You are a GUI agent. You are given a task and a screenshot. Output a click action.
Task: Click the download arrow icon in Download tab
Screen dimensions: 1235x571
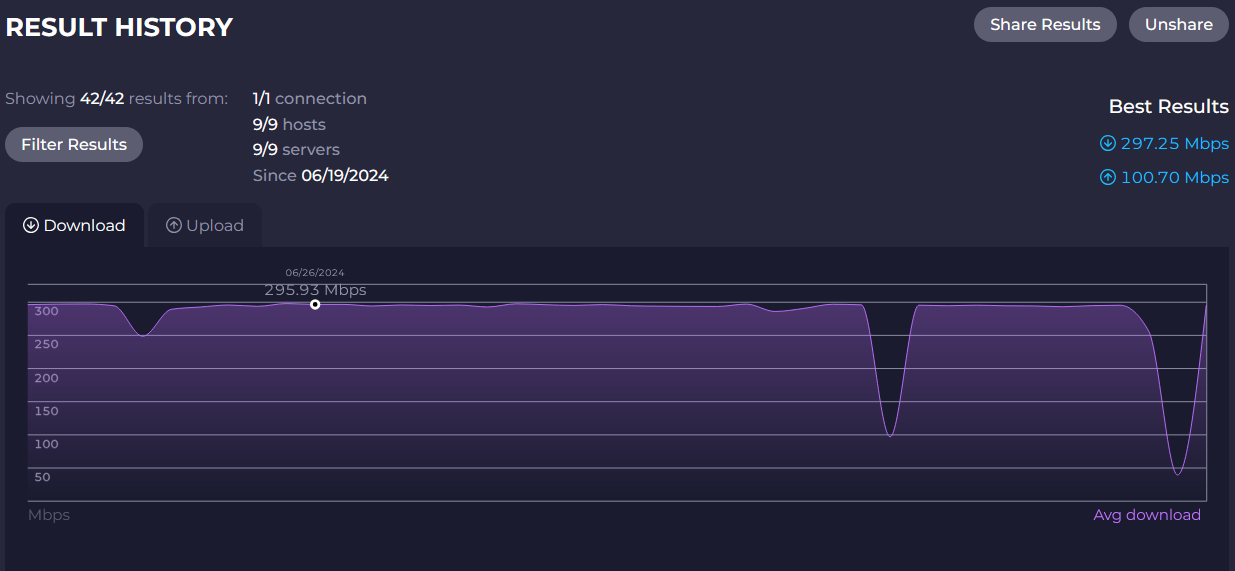coord(31,225)
